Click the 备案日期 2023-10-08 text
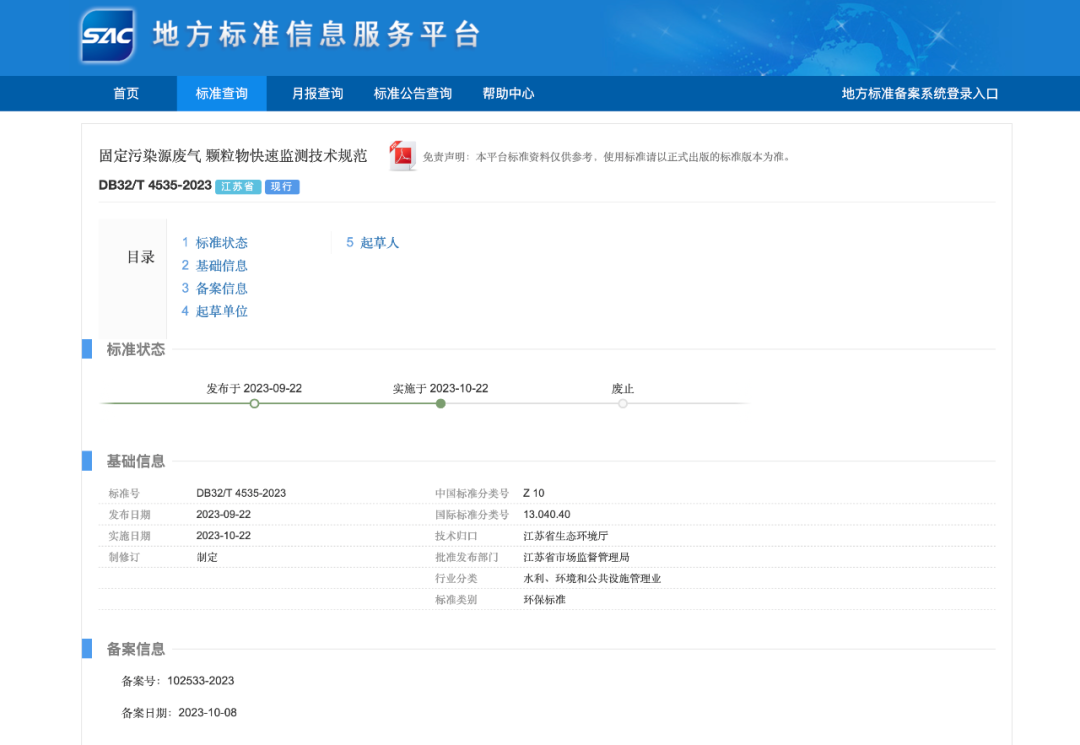The height and width of the screenshot is (745, 1080). (x=179, y=713)
